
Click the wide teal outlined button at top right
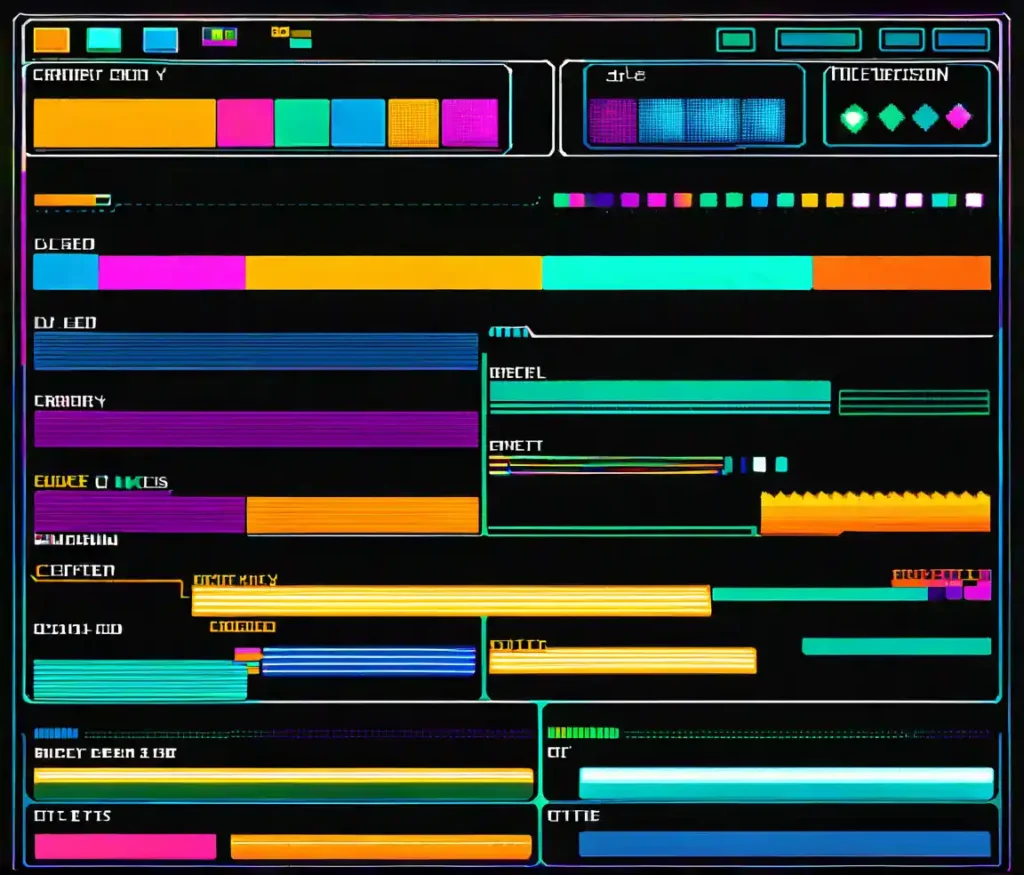(x=818, y=40)
